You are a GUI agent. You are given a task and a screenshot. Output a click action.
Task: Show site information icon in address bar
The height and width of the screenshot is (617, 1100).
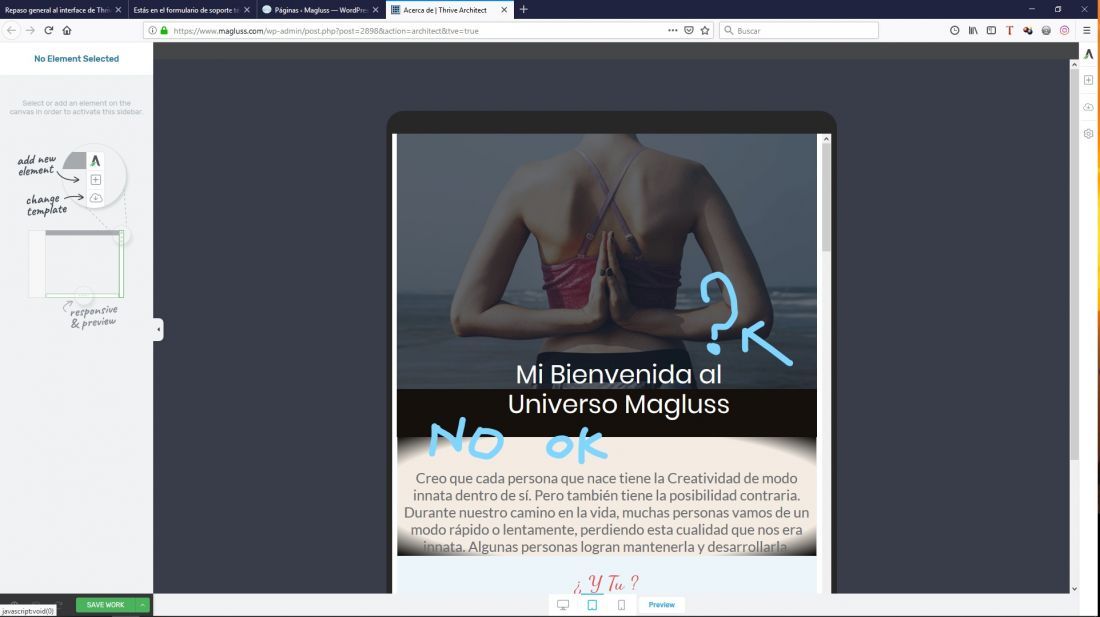coord(152,30)
